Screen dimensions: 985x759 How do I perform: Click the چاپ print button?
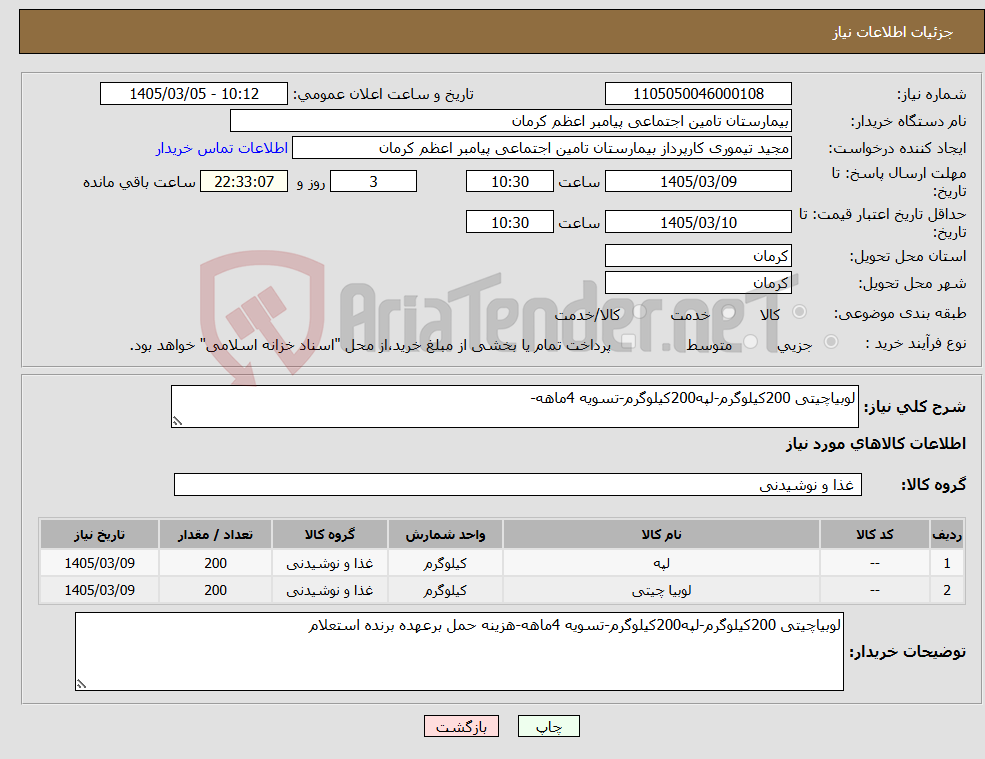point(548,726)
